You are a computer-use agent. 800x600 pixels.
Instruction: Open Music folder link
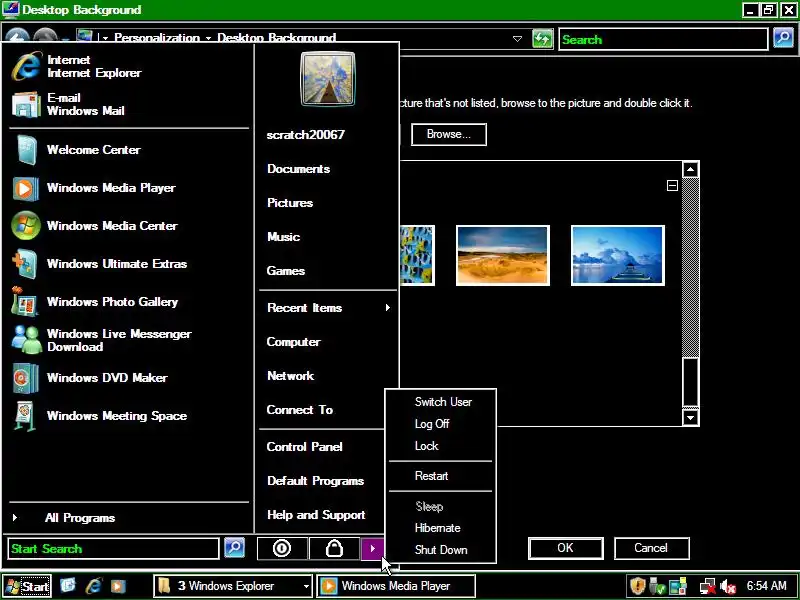(283, 237)
